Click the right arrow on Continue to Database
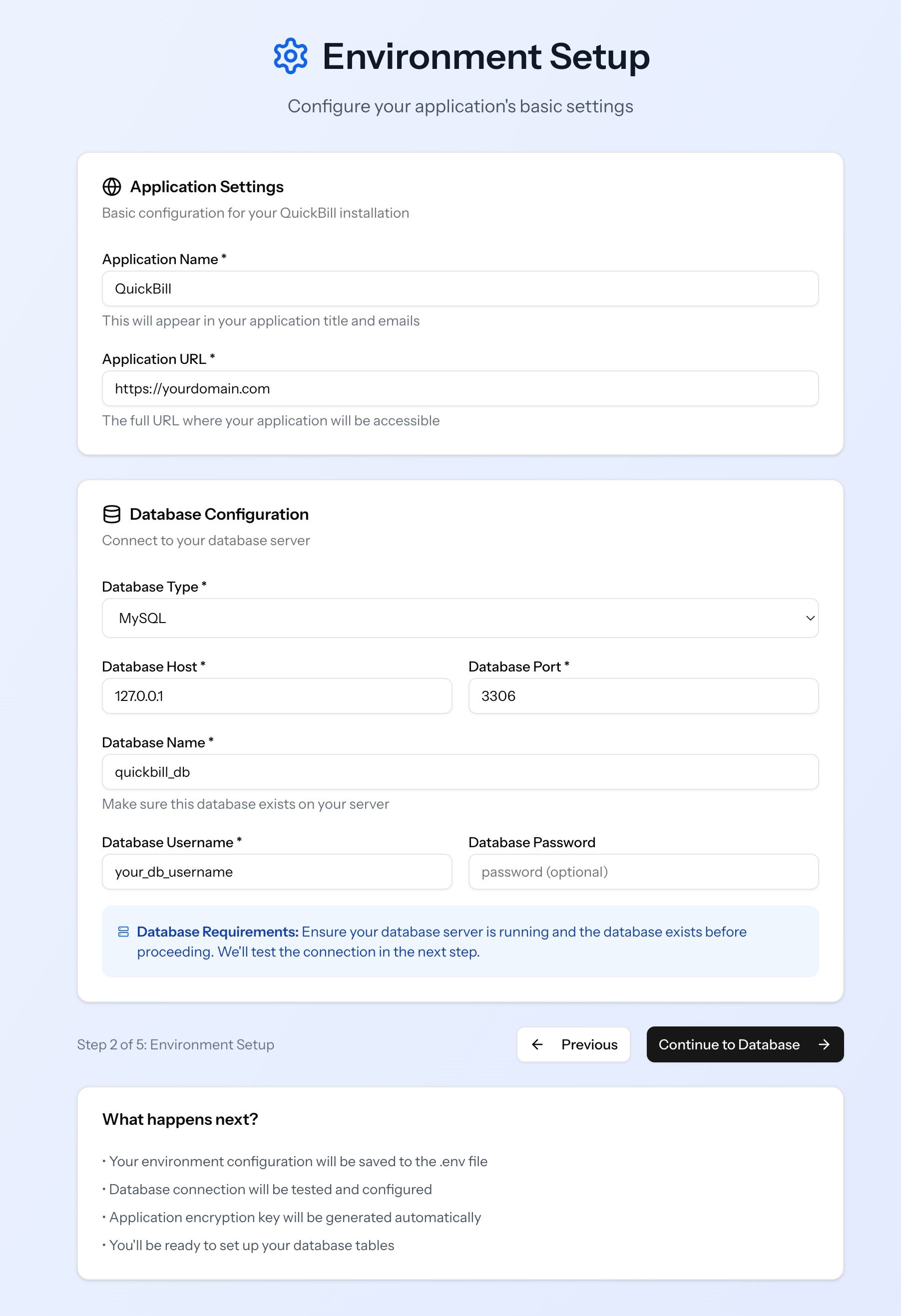The width and height of the screenshot is (901, 1316). [824, 1044]
